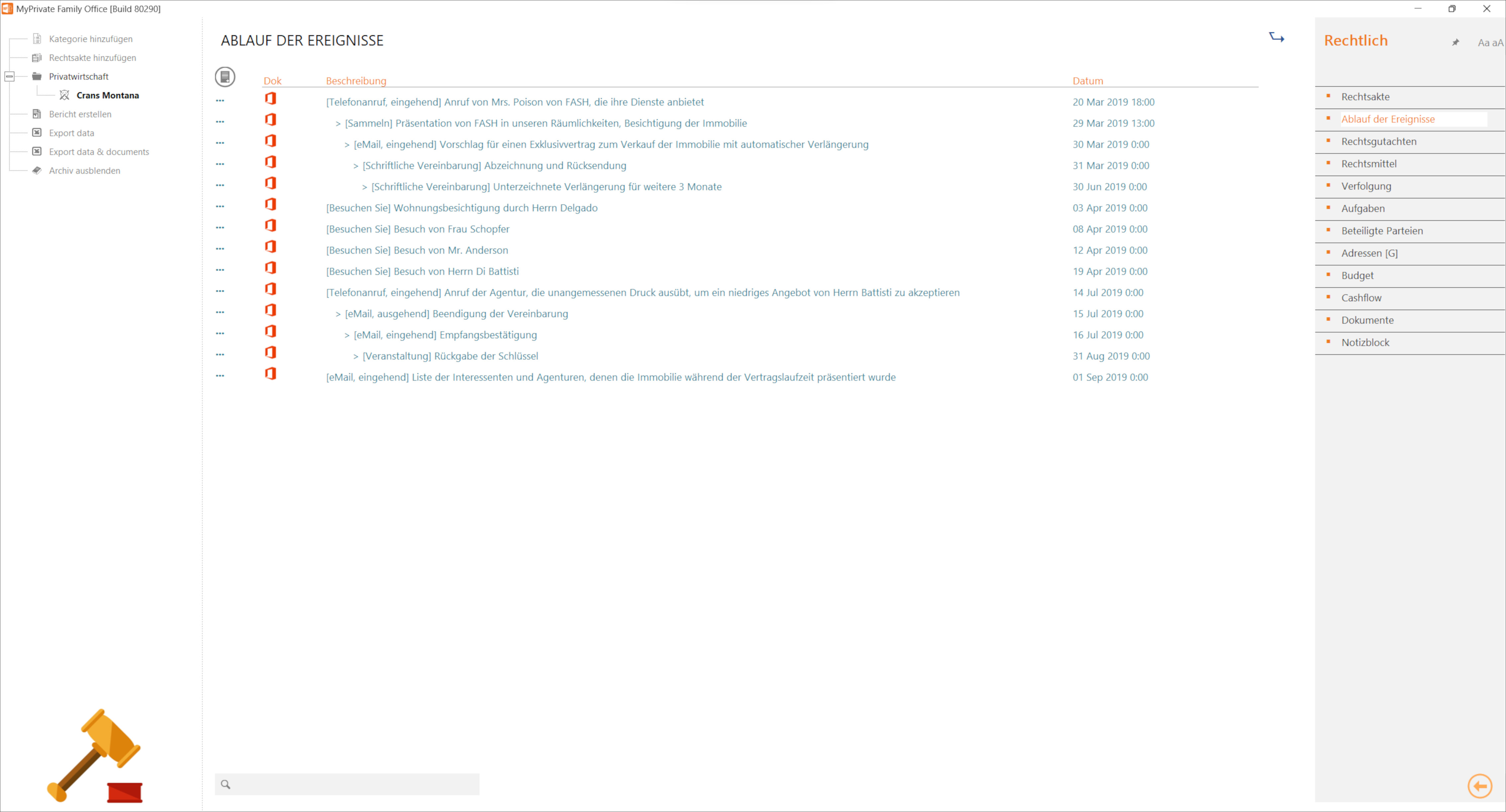Click Bericht erstellen in left panel

[x=80, y=114]
